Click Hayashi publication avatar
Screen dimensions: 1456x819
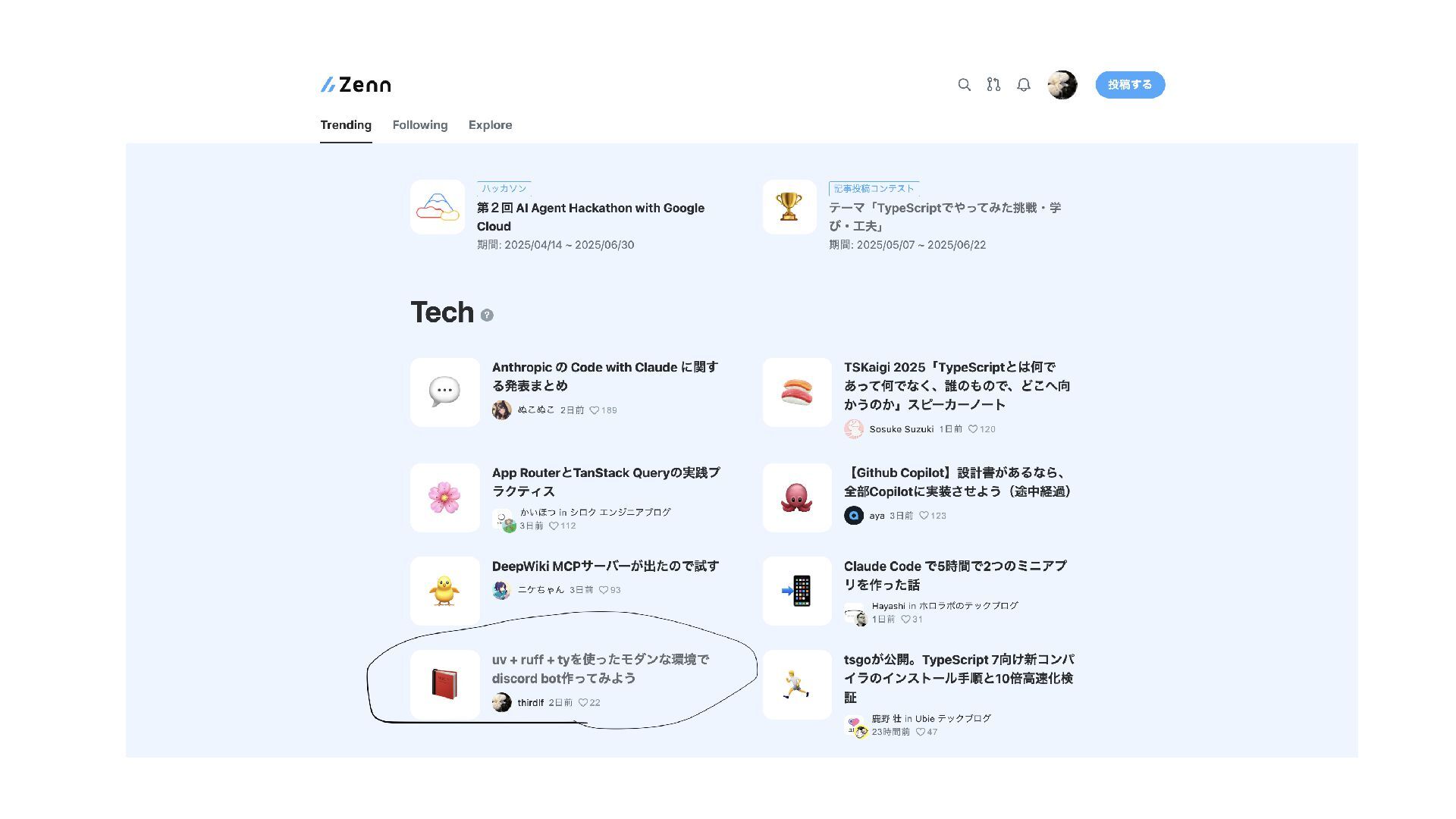(855, 613)
